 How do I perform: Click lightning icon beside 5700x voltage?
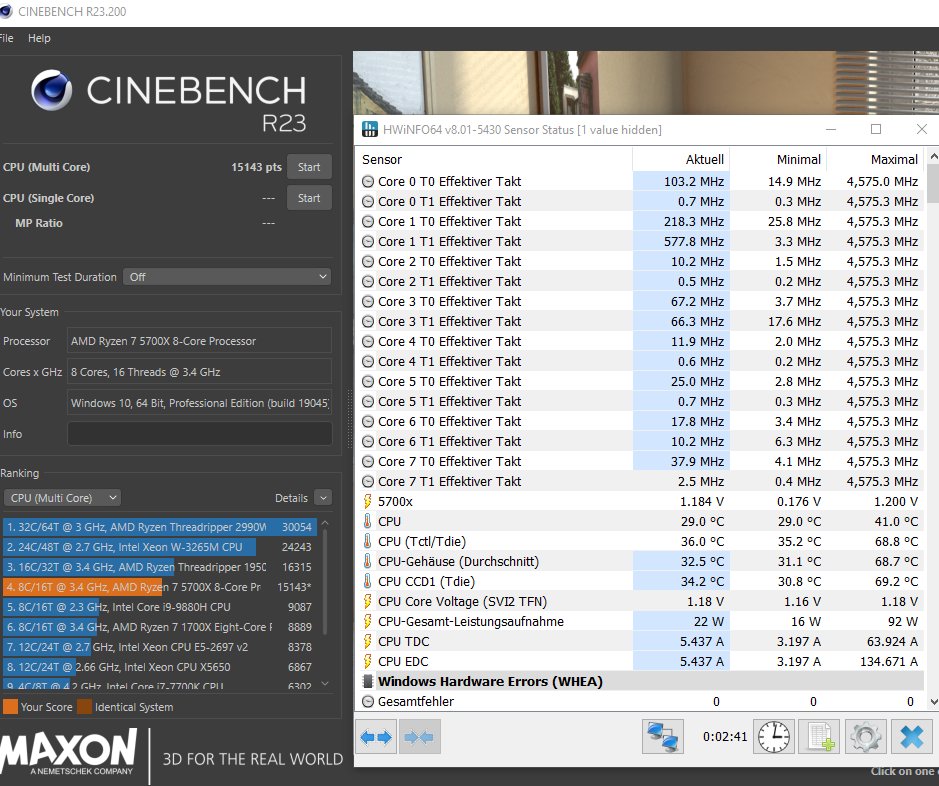point(368,502)
